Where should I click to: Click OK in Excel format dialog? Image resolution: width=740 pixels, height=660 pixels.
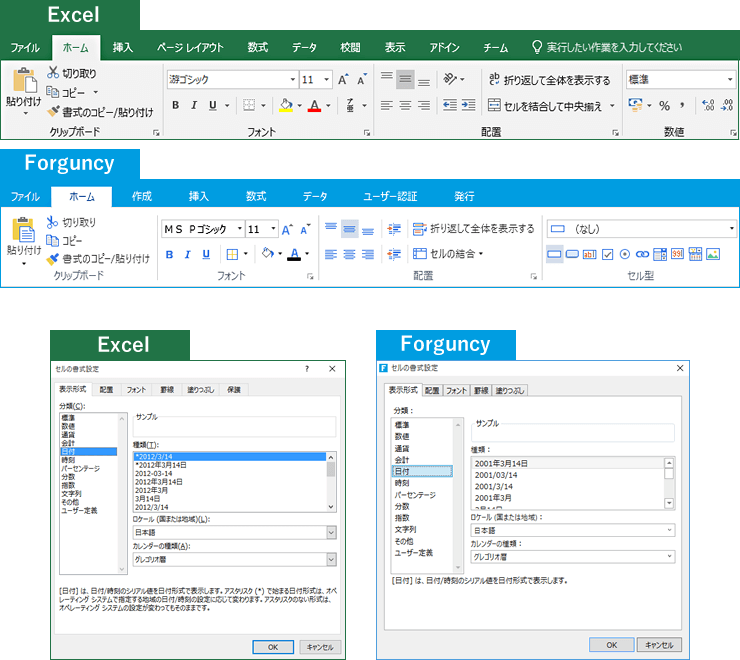click(x=273, y=647)
